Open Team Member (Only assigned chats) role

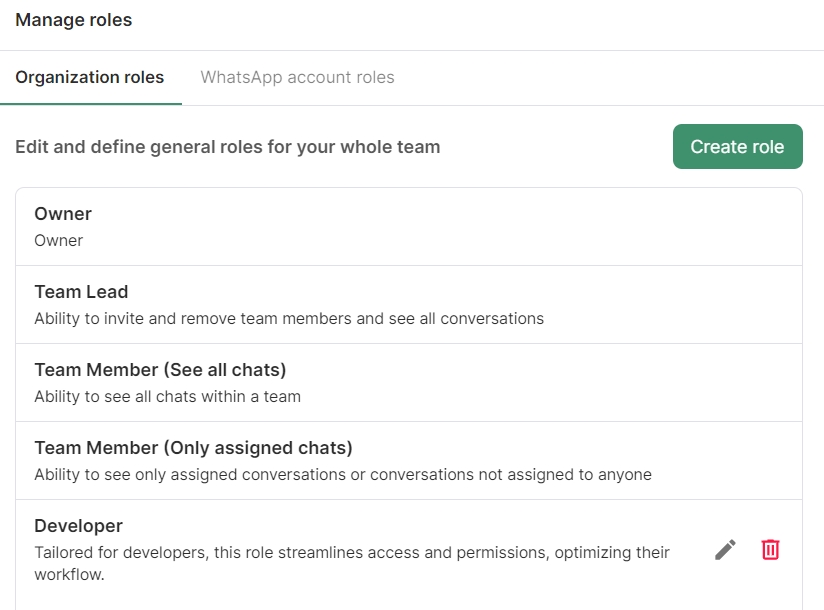pyautogui.click(x=193, y=448)
